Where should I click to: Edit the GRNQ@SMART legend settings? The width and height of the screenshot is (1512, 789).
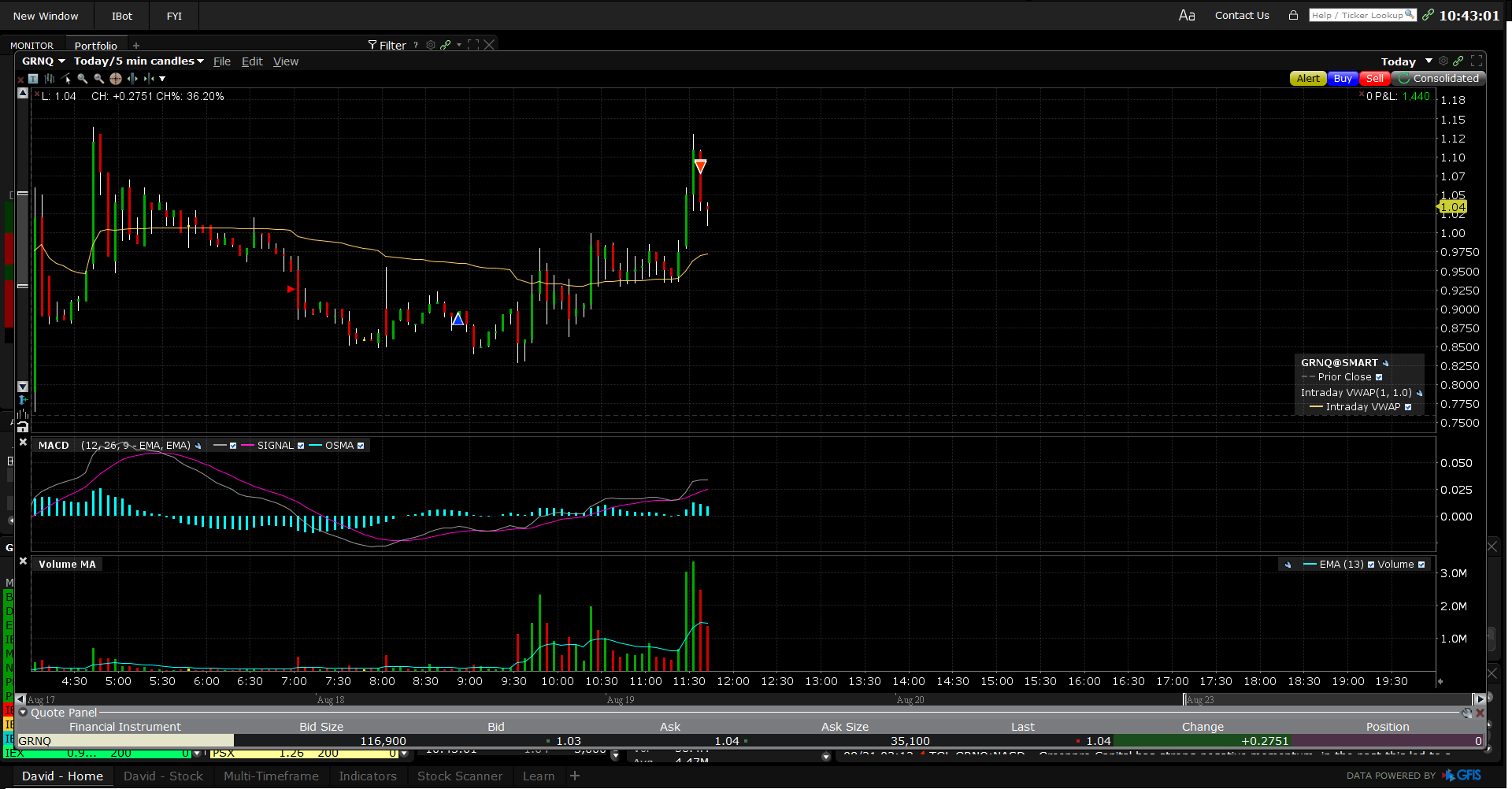(x=1386, y=363)
